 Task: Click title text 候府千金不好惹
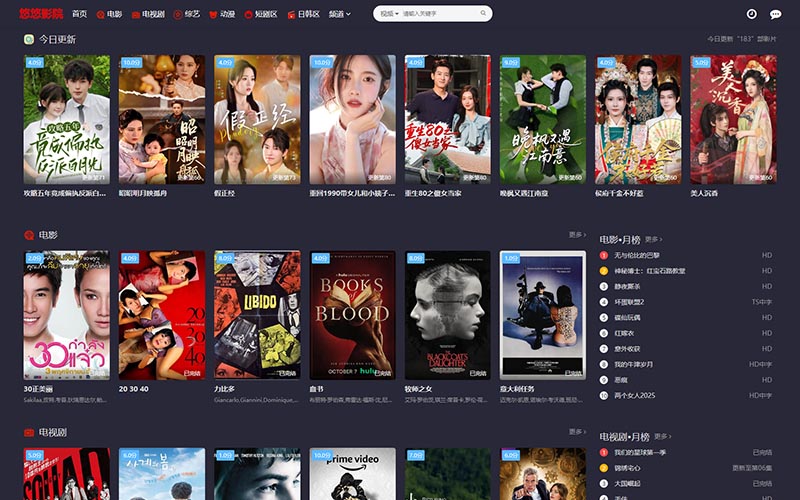coord(619,193)
